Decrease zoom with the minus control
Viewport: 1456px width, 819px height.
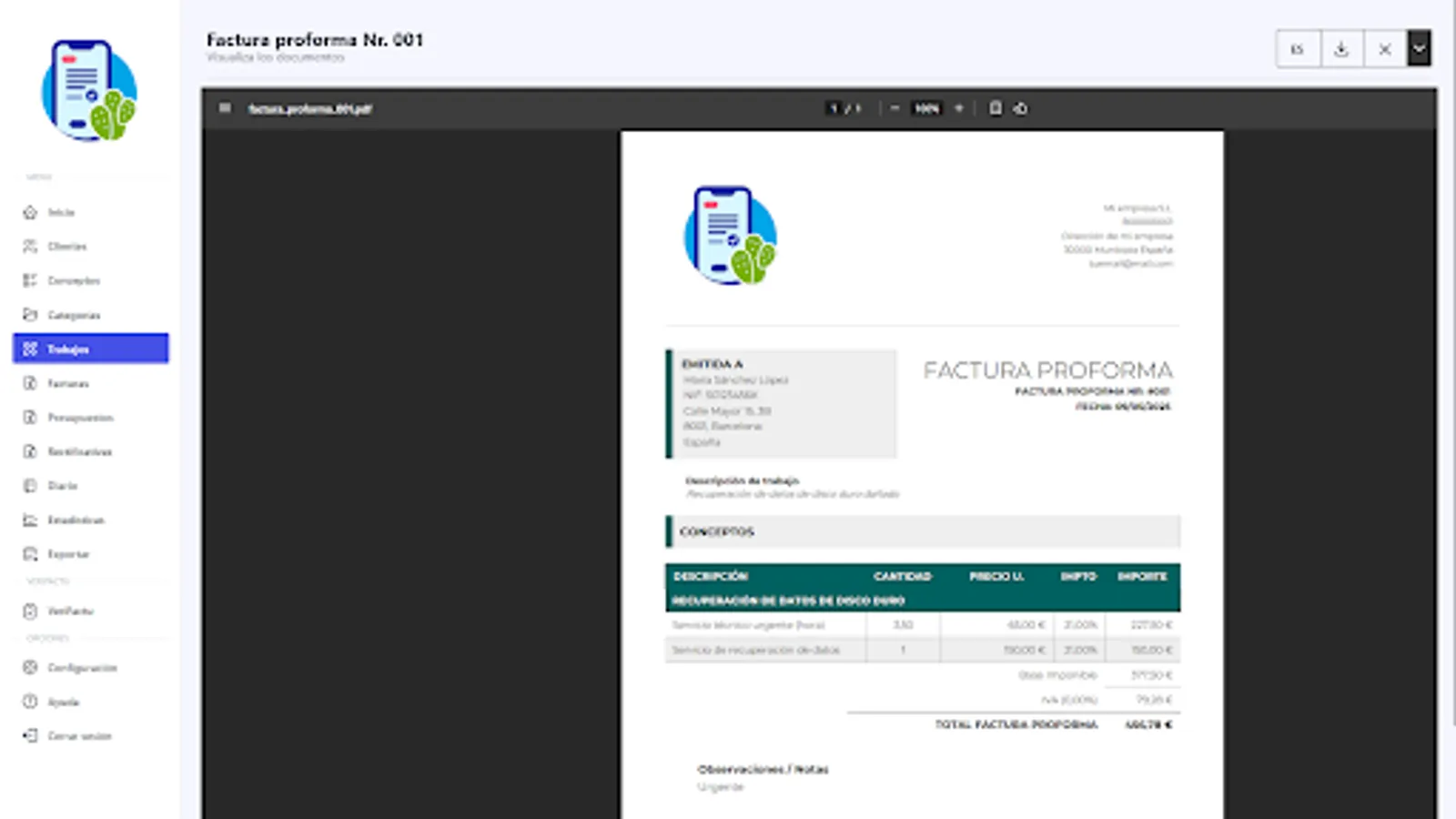pos(895,108)
